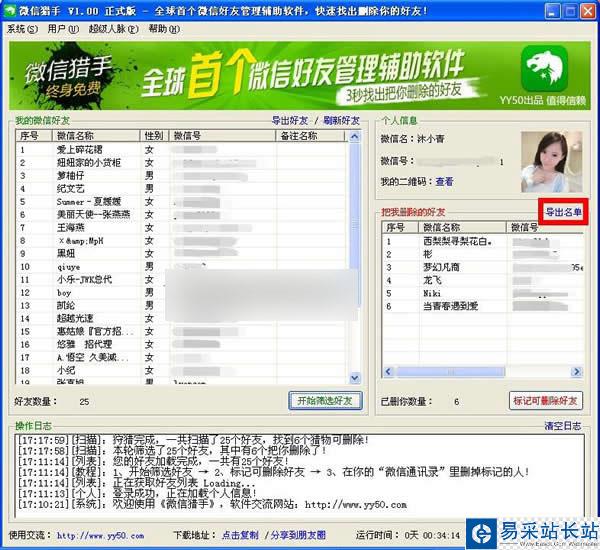600x550 pixels.
Task: Click 查看 to view my QR code
Action: click(x=444, y=181)
